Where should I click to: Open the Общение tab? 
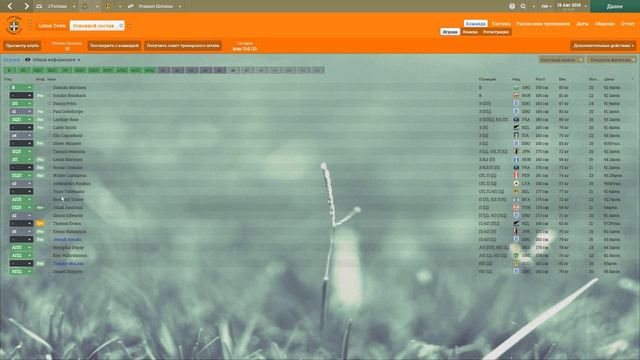click(x=604, y=24)
